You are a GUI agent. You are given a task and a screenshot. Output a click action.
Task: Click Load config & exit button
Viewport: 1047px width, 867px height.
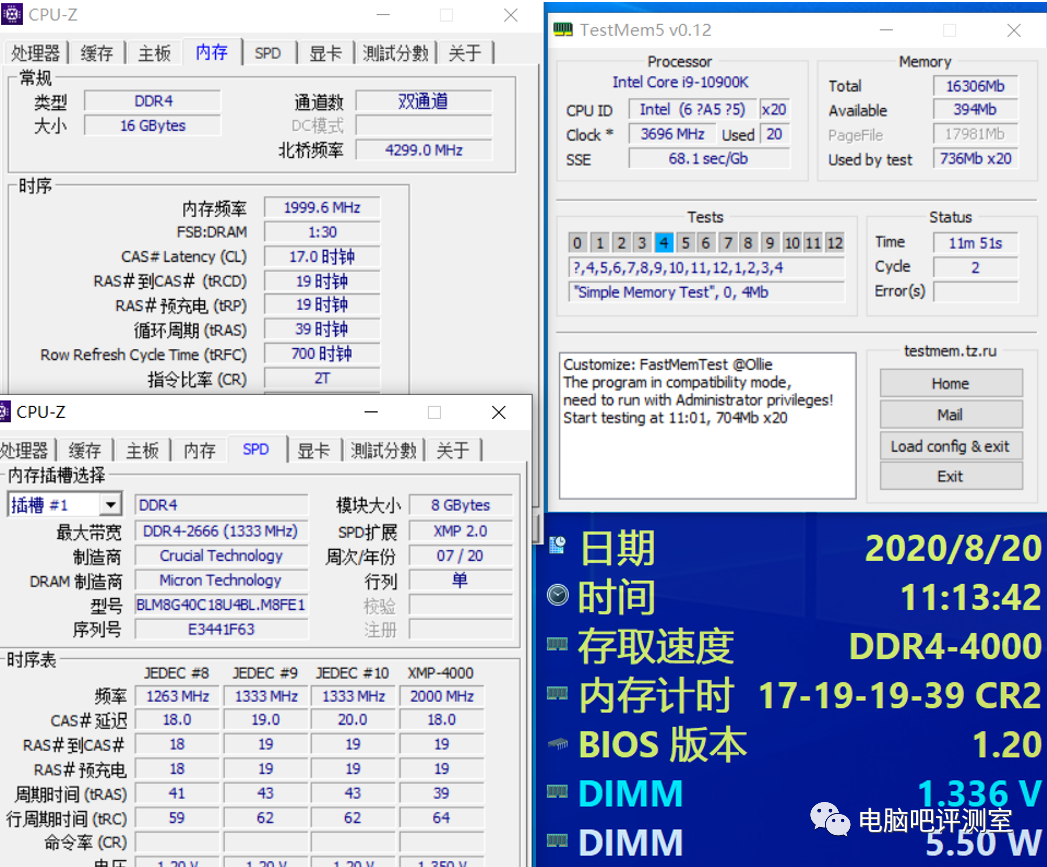951,446
